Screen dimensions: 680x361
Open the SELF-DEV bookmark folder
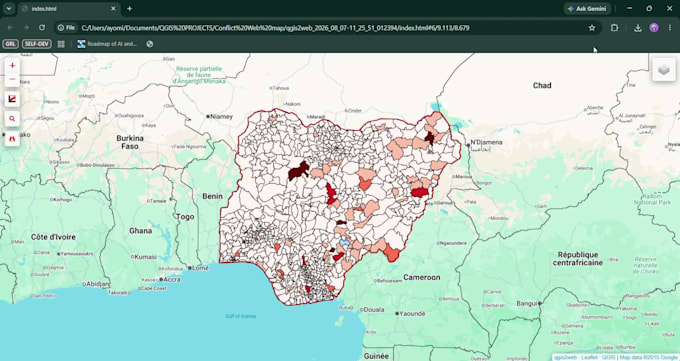pyautogui.click(x=37, y=44)
